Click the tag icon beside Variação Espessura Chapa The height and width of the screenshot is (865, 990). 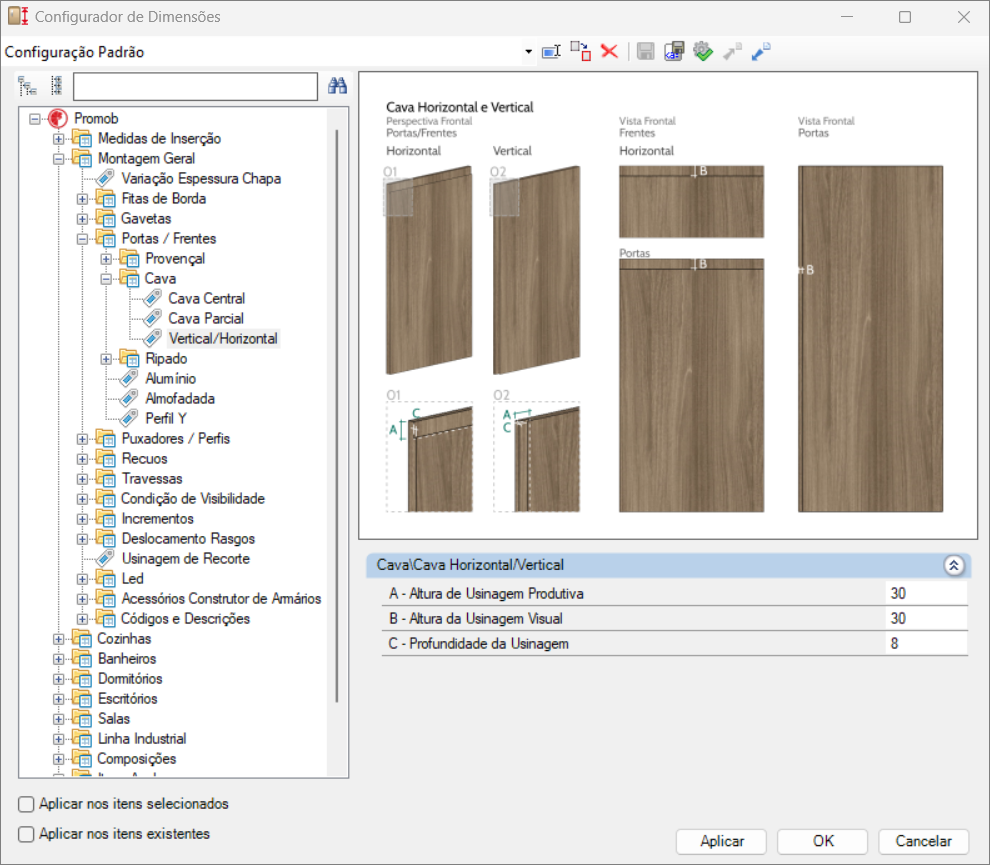(x=105, y=178)
